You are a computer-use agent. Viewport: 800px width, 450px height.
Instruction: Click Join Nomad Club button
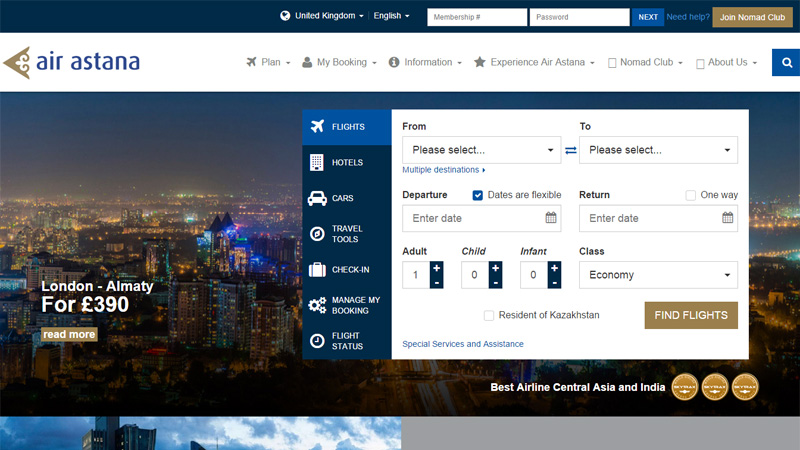(752, 17)
